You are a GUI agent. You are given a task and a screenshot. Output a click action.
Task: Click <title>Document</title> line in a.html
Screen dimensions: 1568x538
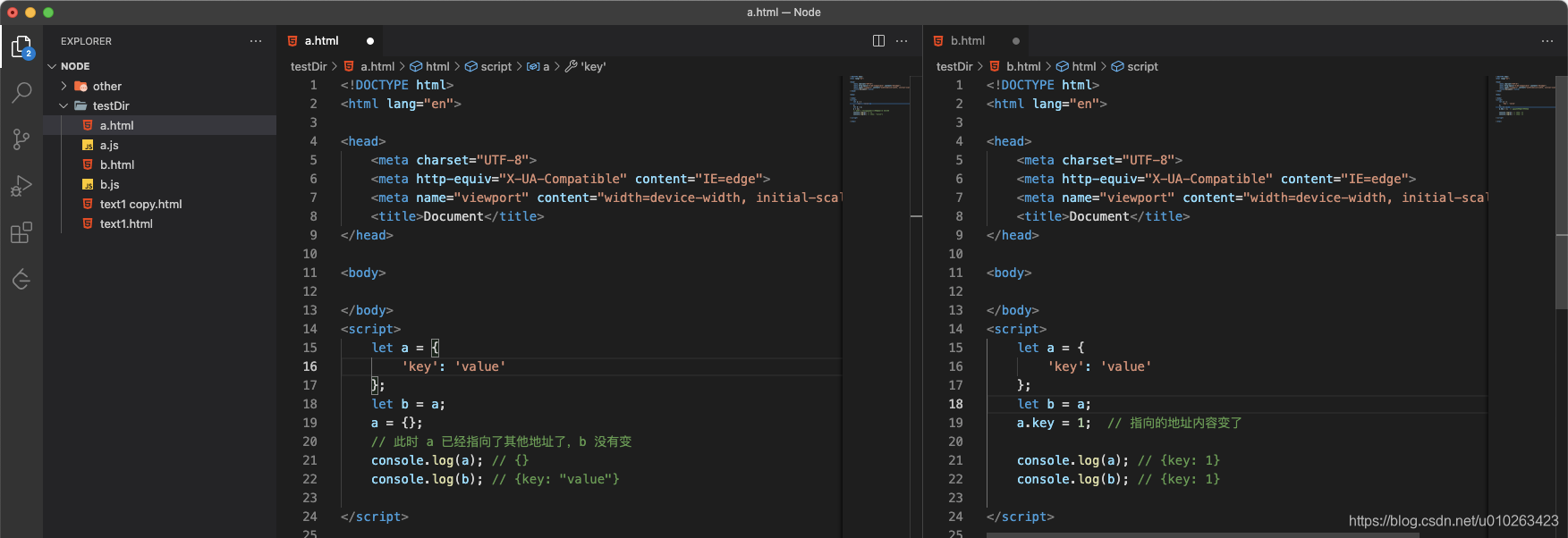(x=457, y=216)
